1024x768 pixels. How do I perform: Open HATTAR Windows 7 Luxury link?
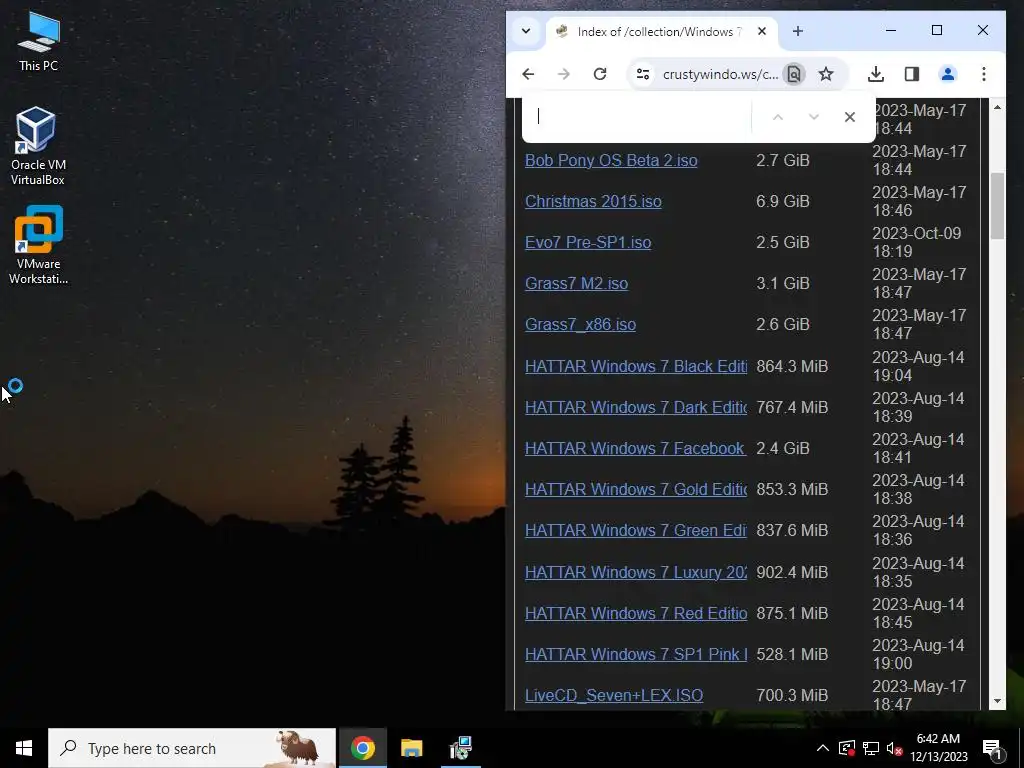click(x=635, y=573)
